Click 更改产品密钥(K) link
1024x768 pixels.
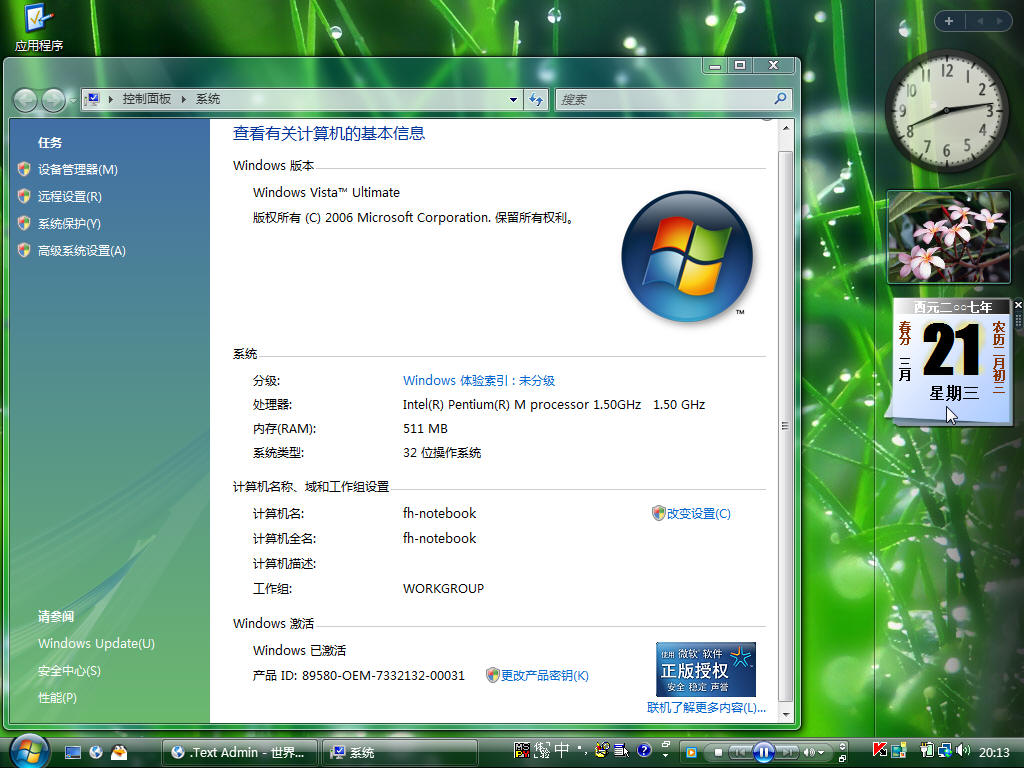click(545, 676)
